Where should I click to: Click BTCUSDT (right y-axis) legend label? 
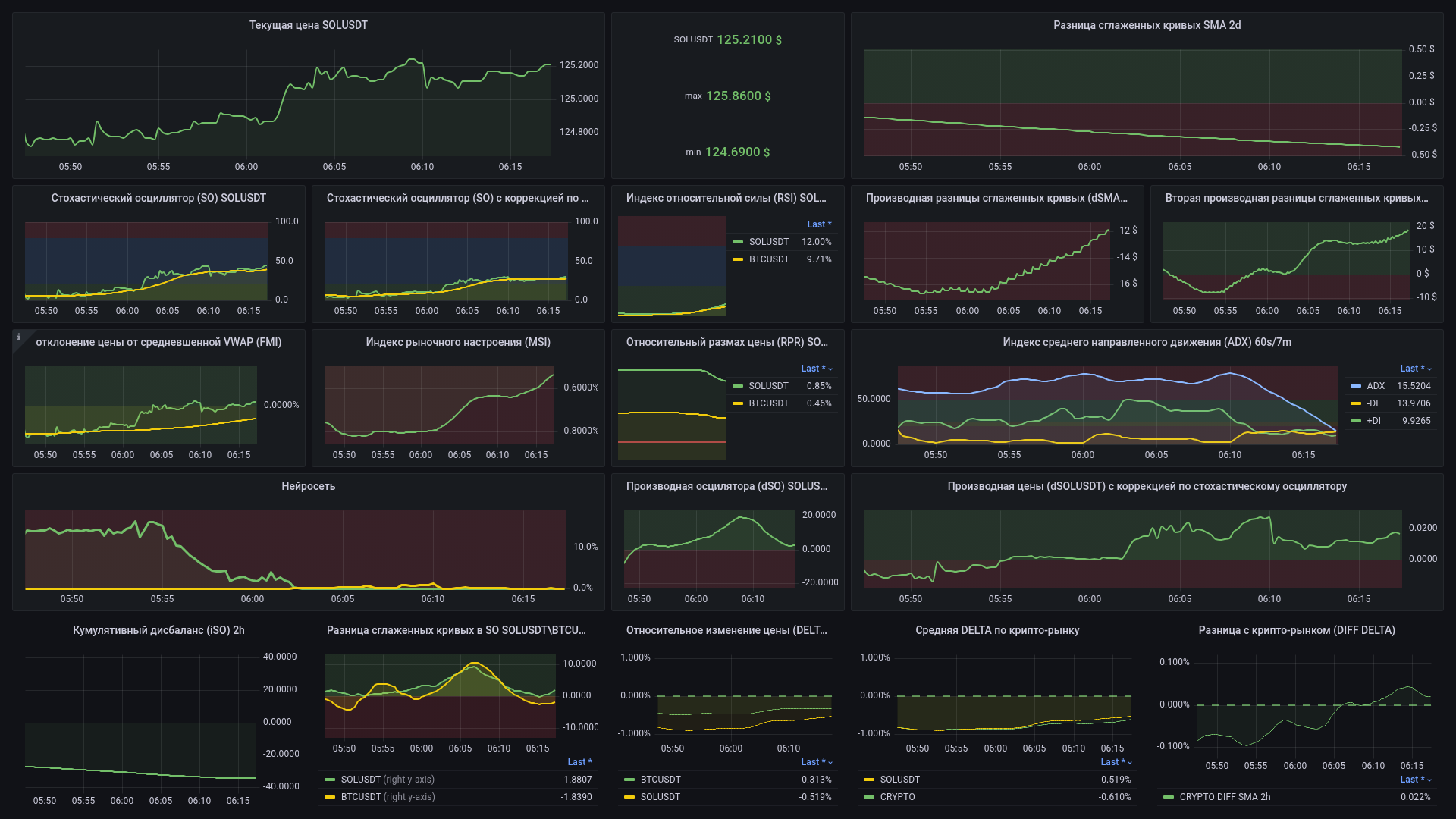(388, 797)
